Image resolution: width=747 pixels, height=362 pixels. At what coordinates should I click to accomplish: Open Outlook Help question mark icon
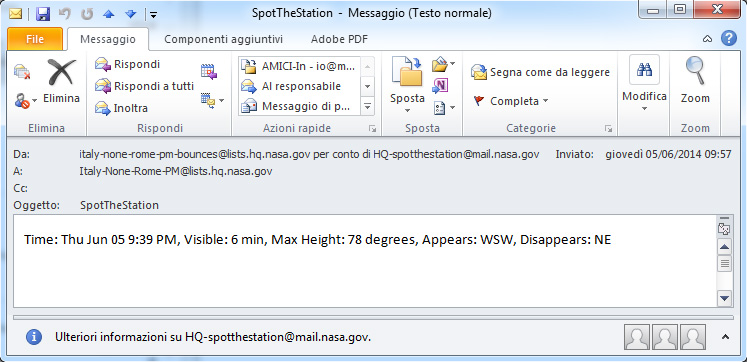click(x=729, y=39)
